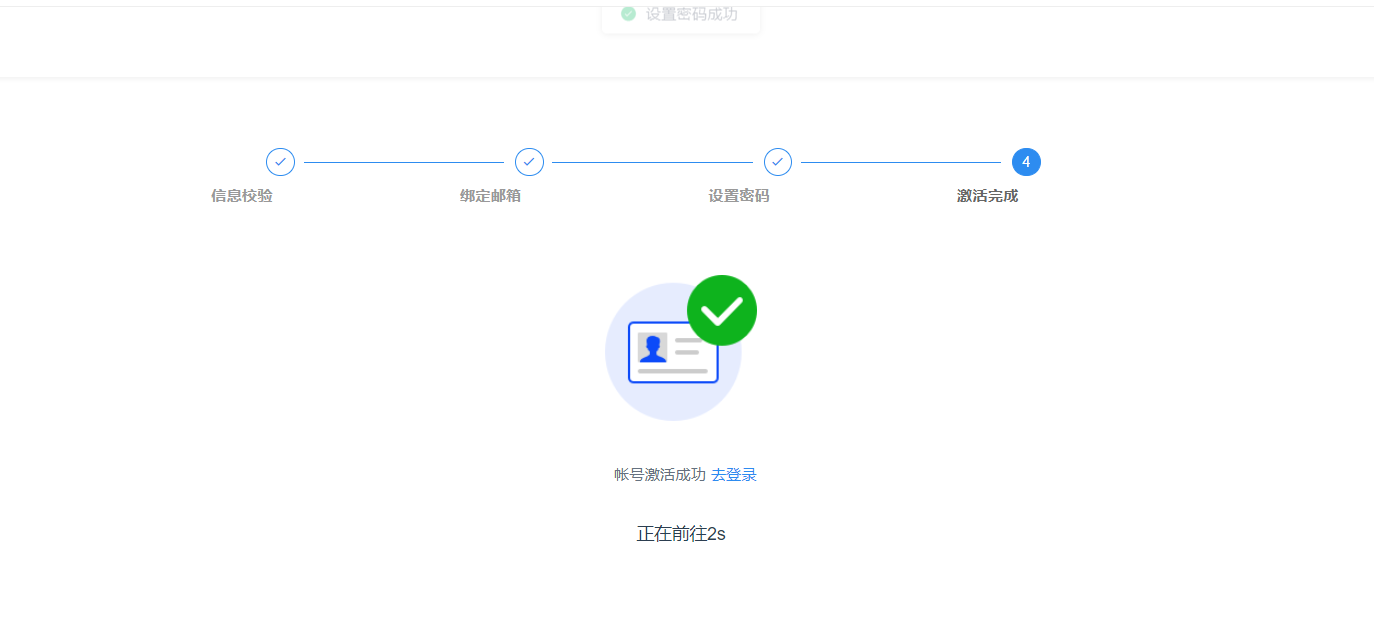This screenshot has width=1374, height=632.
Task: Select the 信息校验 step label
Action: 242,196
